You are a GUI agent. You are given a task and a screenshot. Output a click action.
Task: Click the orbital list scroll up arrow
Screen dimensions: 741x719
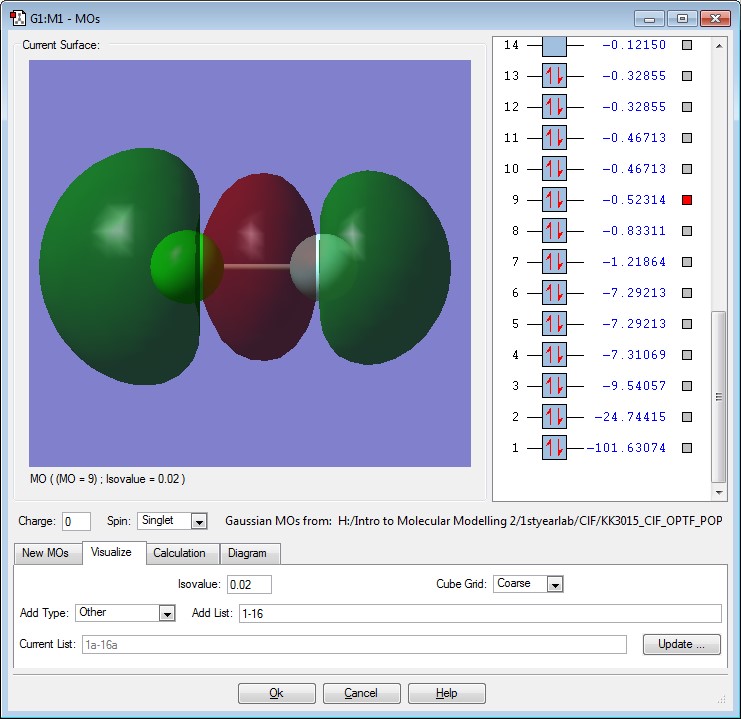pyautogui.click(x=719, y=46)
